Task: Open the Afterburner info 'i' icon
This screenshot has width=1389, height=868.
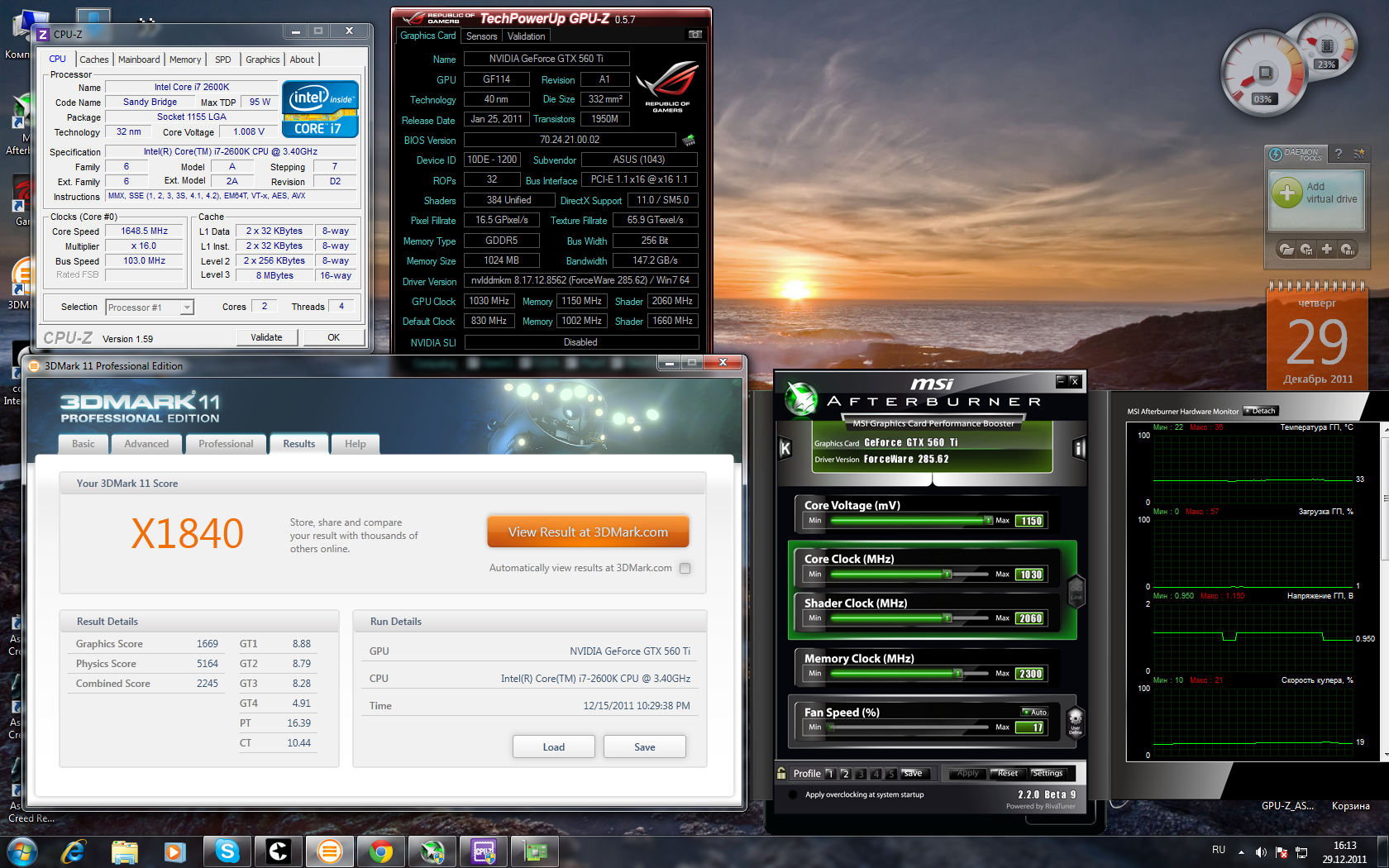Action: click(1079, 449)
